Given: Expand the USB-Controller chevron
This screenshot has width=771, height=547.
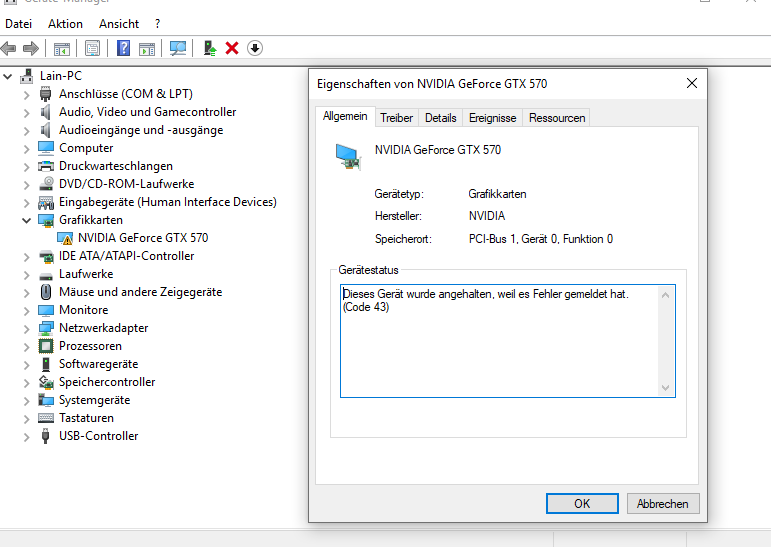Looking at the screenshot, I should pos(27,437).
